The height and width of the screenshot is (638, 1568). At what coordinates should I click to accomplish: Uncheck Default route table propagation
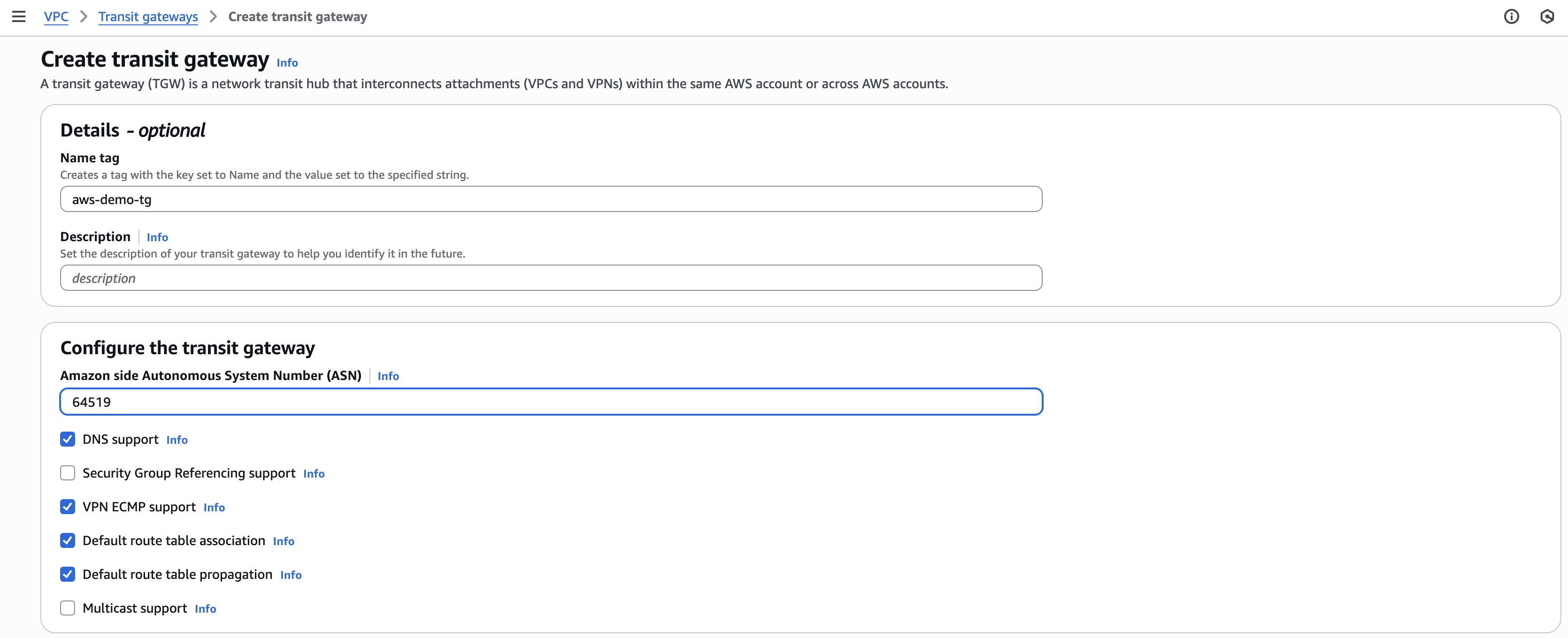(68, 574)
